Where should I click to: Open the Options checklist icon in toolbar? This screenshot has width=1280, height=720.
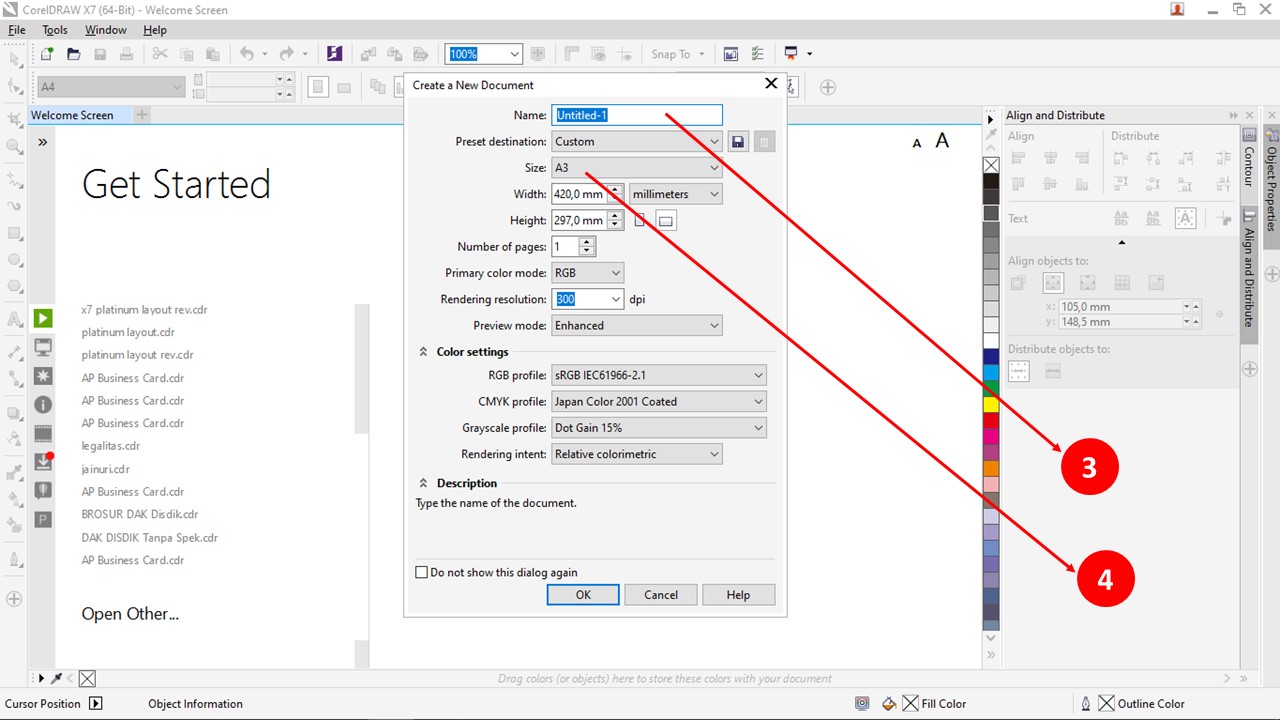[x=757, y=54]
